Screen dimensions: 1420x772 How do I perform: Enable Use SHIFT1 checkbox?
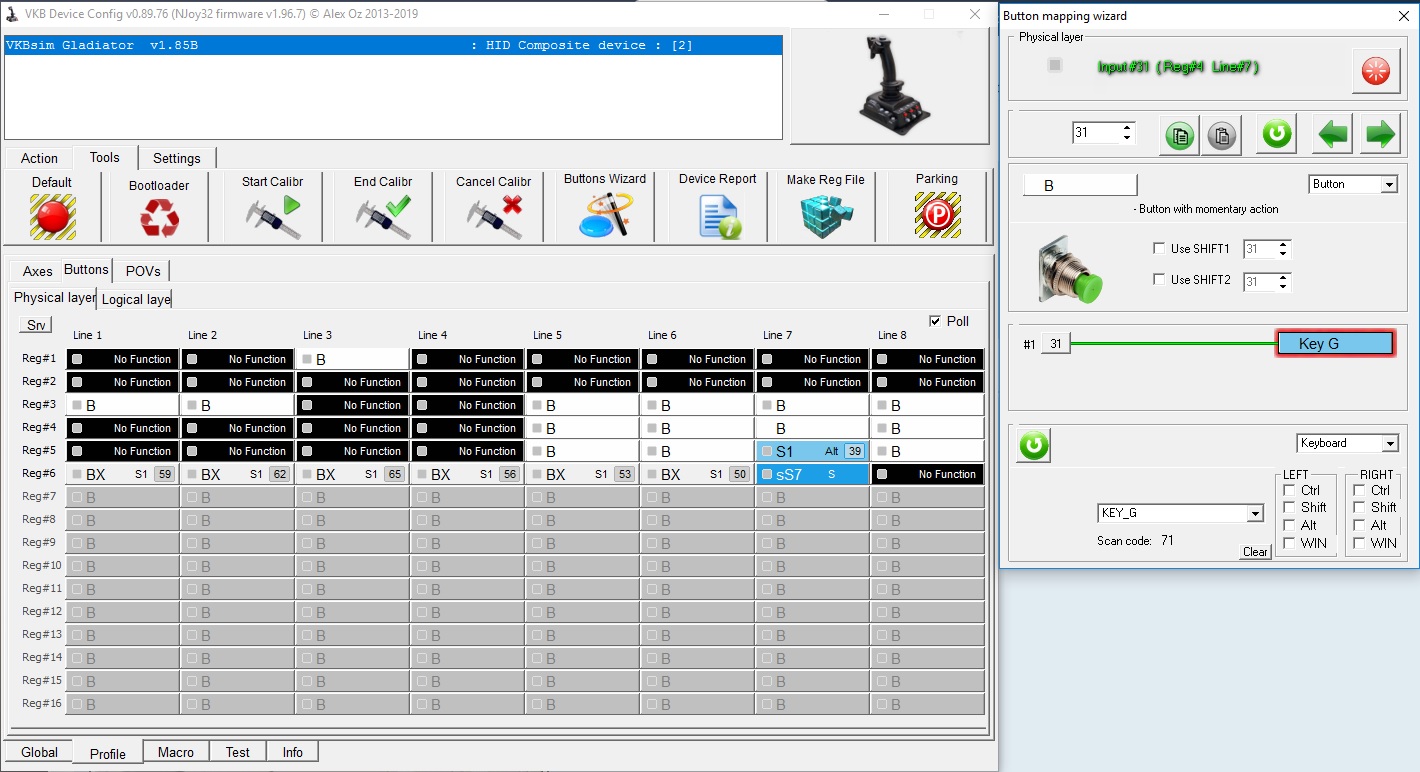[1159, 248]
